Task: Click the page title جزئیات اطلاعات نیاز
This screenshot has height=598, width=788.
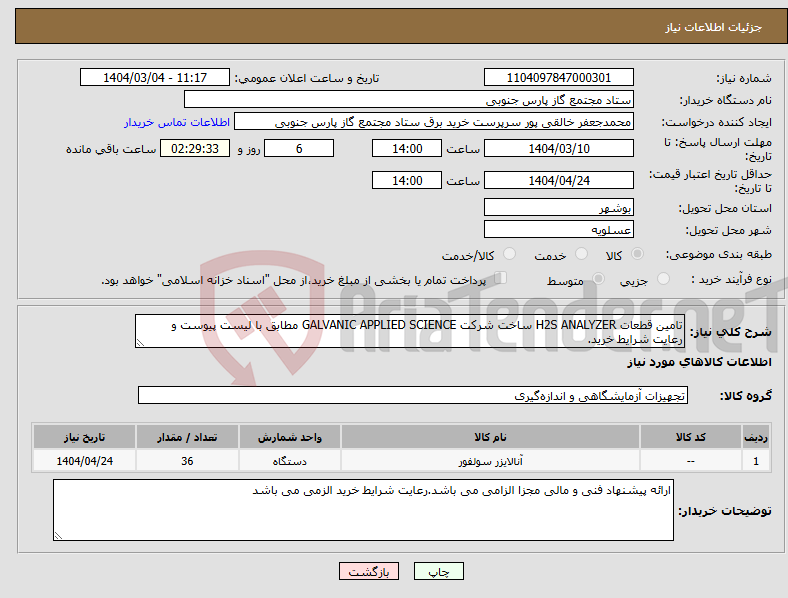Action: click(714, 27)
